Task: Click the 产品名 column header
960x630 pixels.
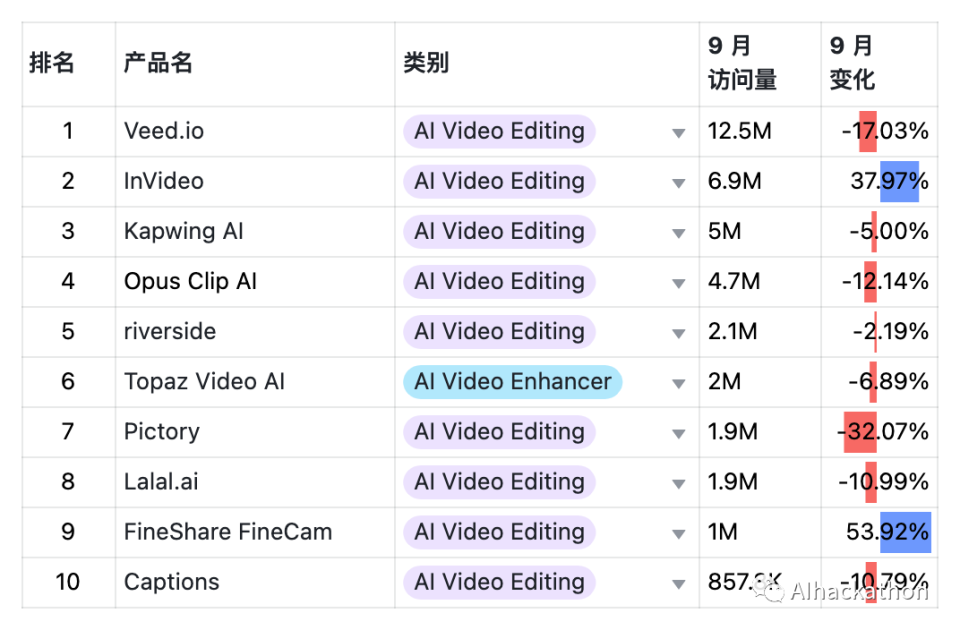Action: (x=158, y=63)
